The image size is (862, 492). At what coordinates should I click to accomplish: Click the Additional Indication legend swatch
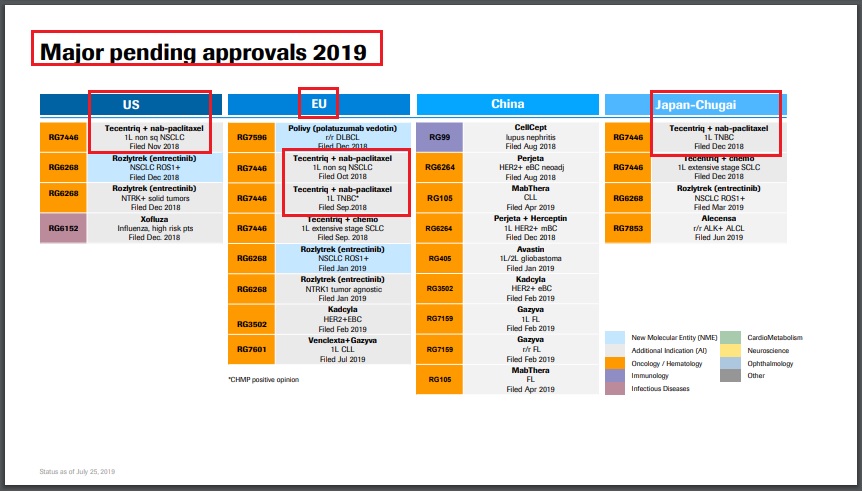coord(615,350)
